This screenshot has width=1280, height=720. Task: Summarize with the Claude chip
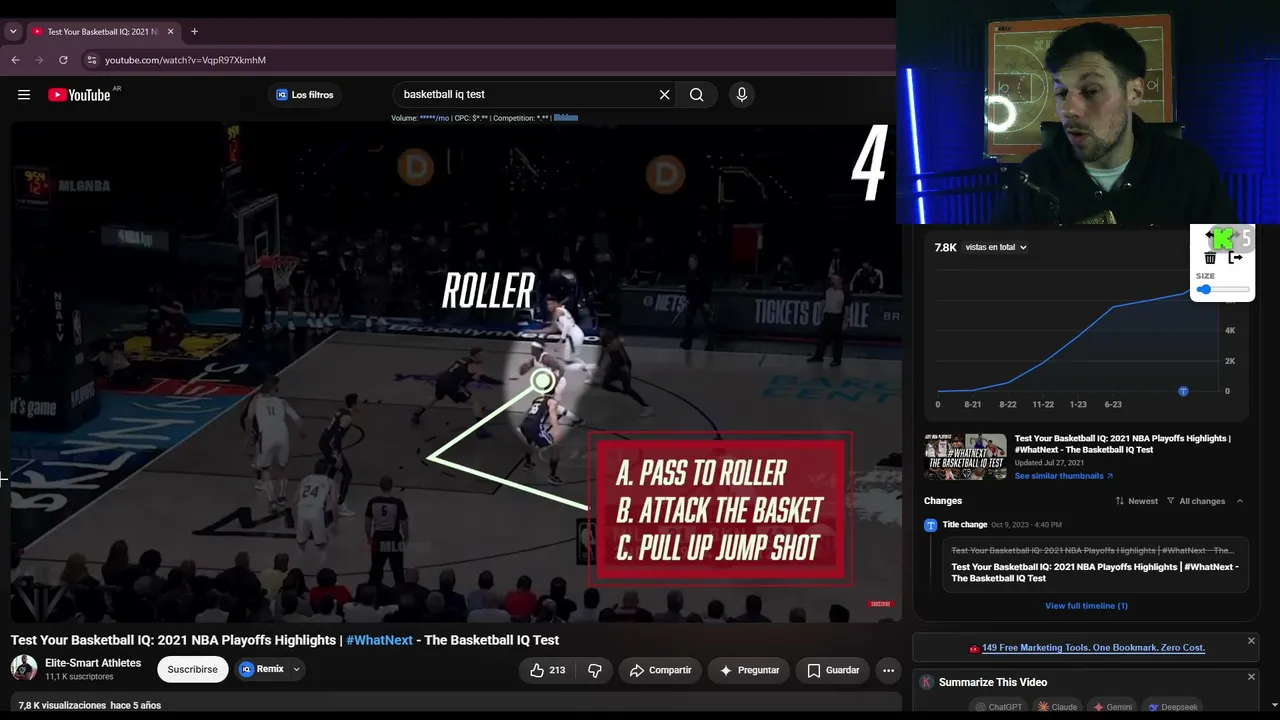(1057, 707)
